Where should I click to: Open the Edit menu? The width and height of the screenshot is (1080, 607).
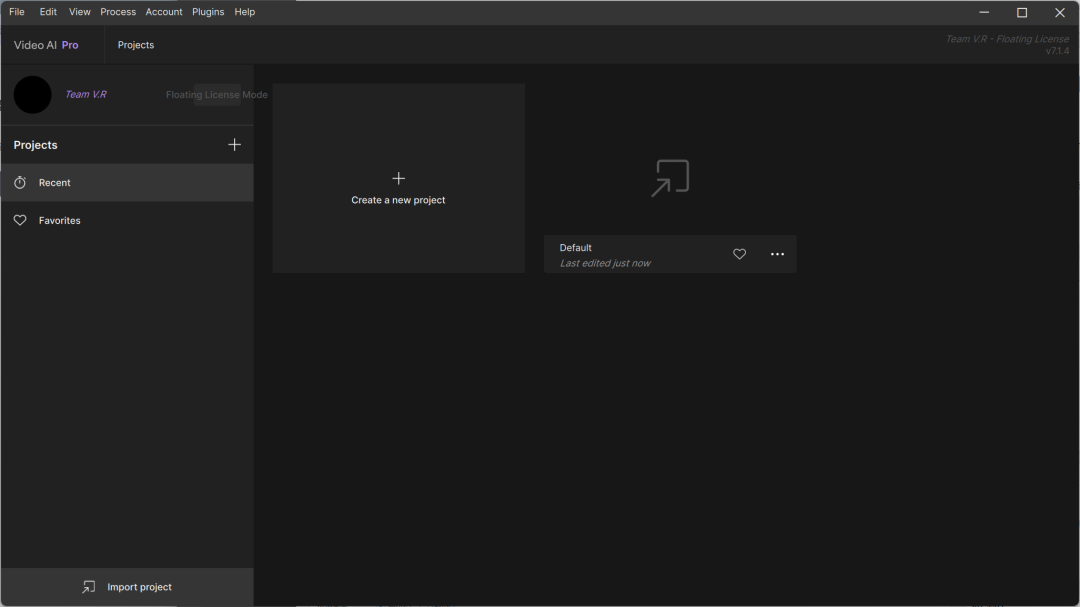(x=48, y=12)
